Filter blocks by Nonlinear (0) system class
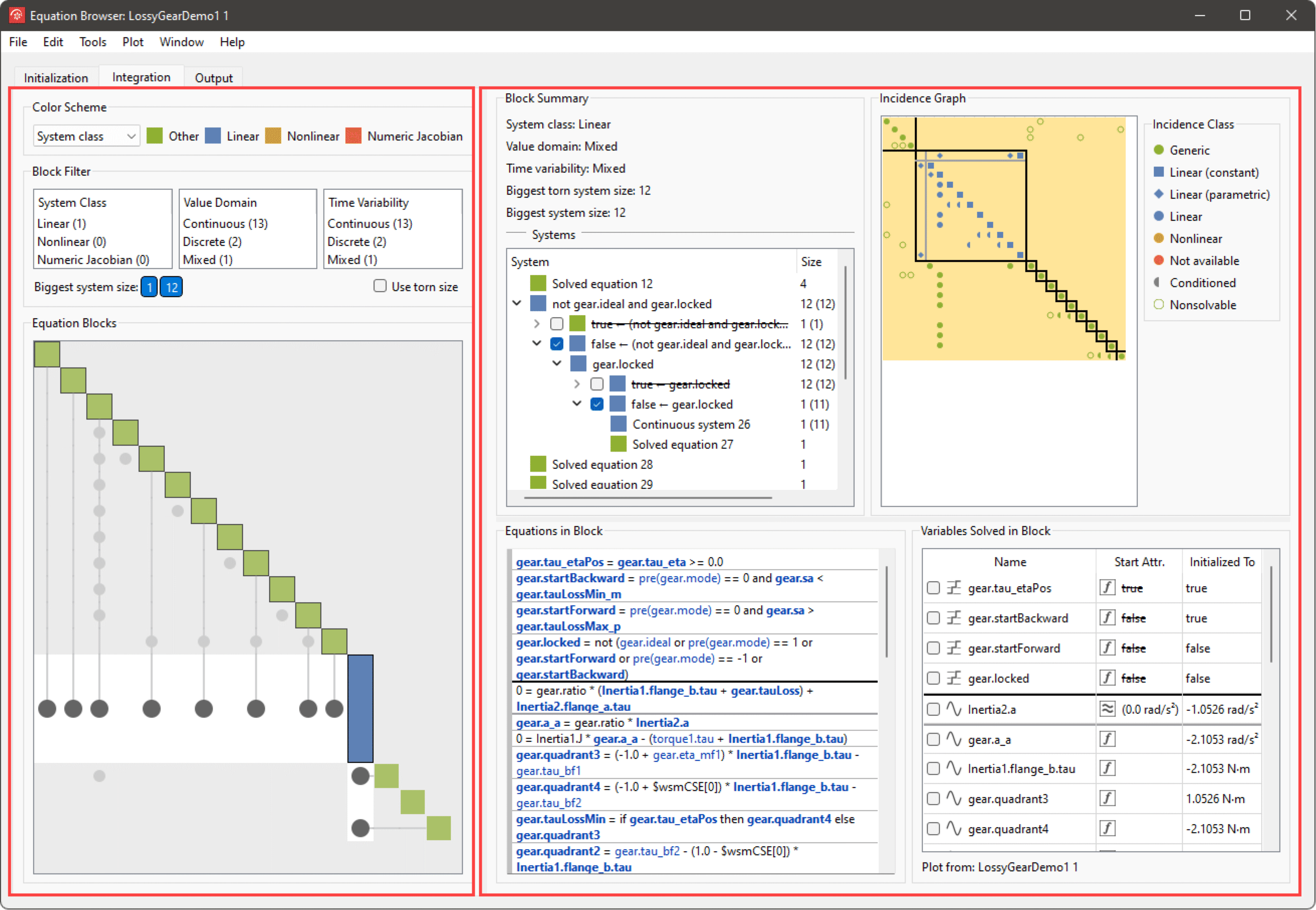This screenshot has width=1316, height=910. [71, 242]
